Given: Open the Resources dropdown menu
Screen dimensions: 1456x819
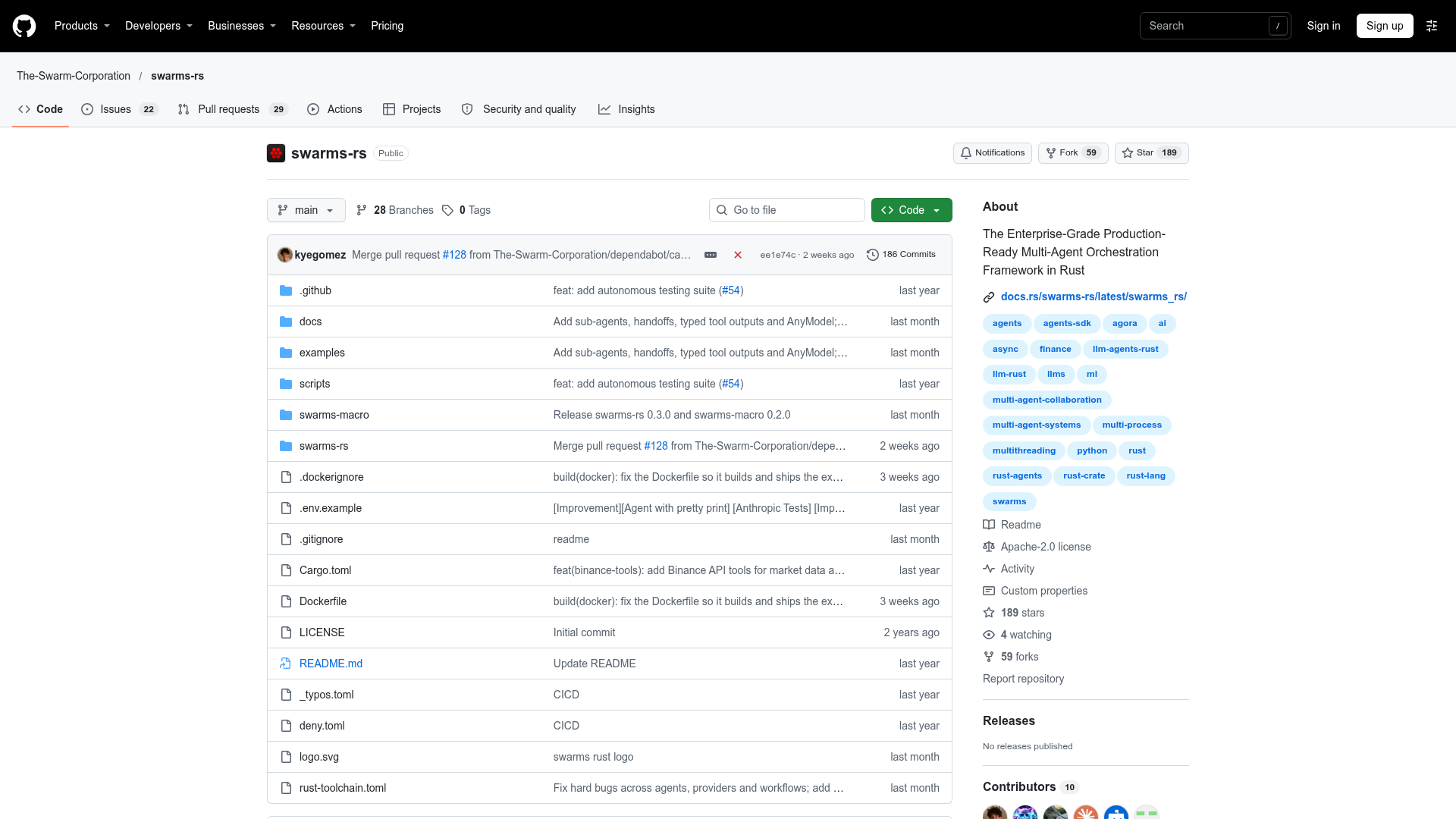Looking at the screenshot, I should (323, 26).
